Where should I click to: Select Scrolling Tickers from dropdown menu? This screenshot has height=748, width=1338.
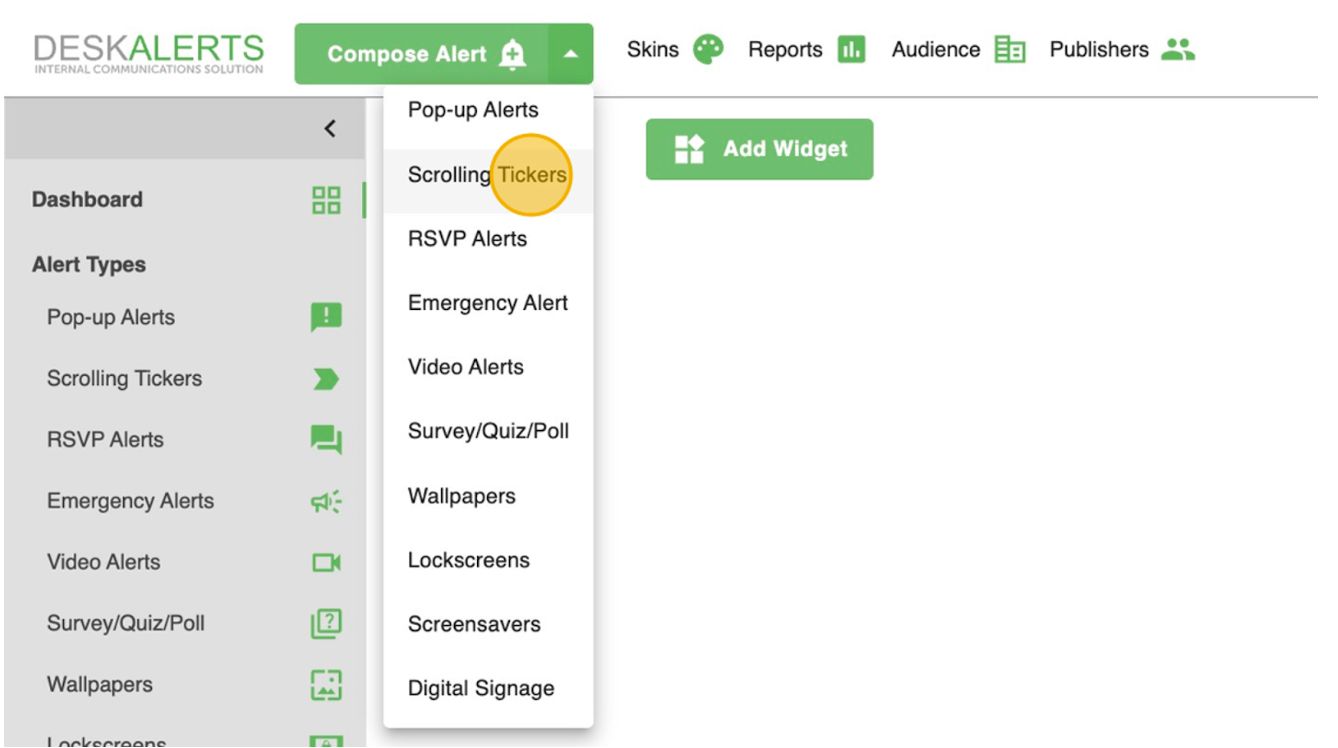[487, 175]
